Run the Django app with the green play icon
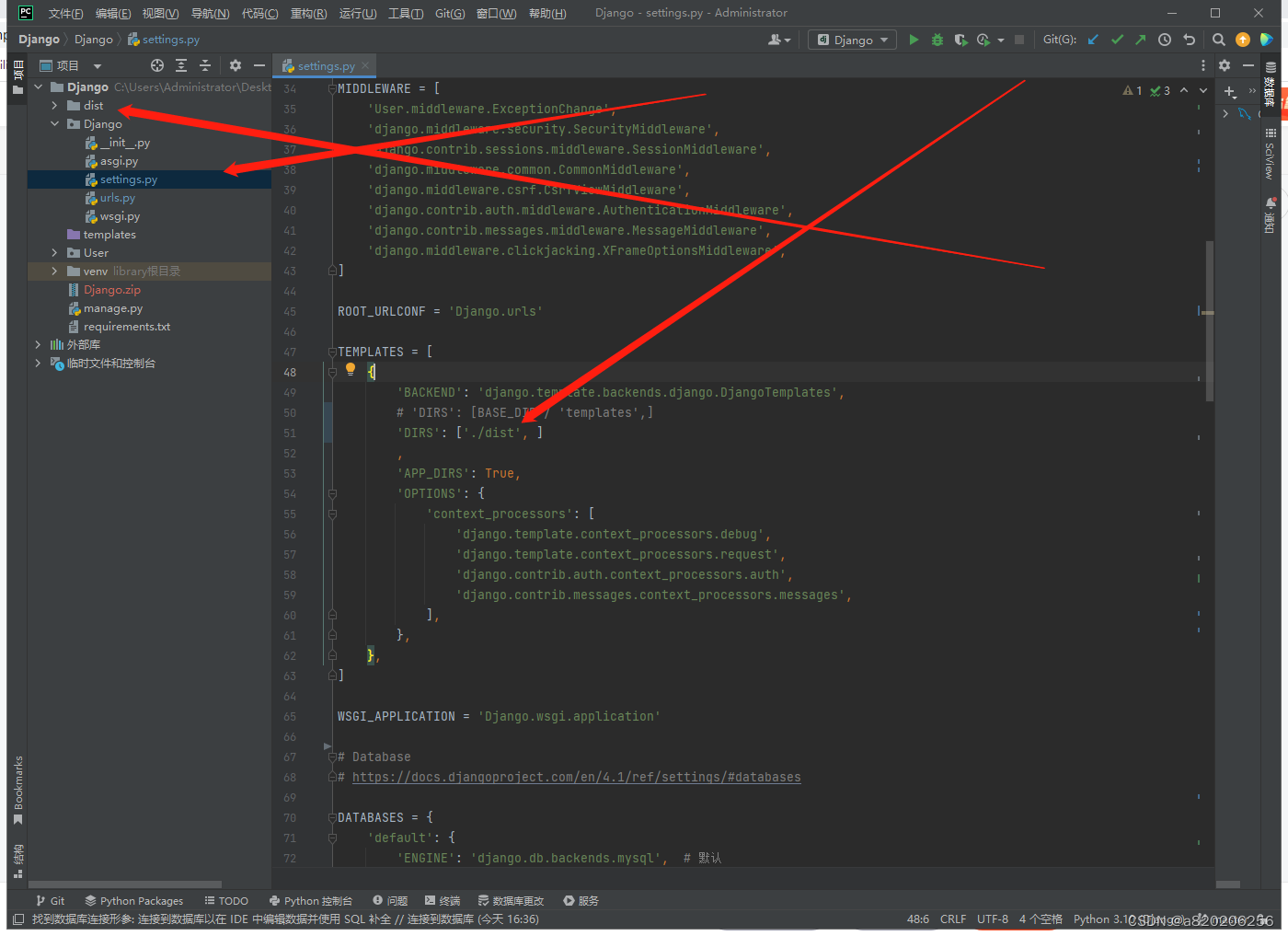This screenshot has height=936, width=1288. click(x=914, y=39)
